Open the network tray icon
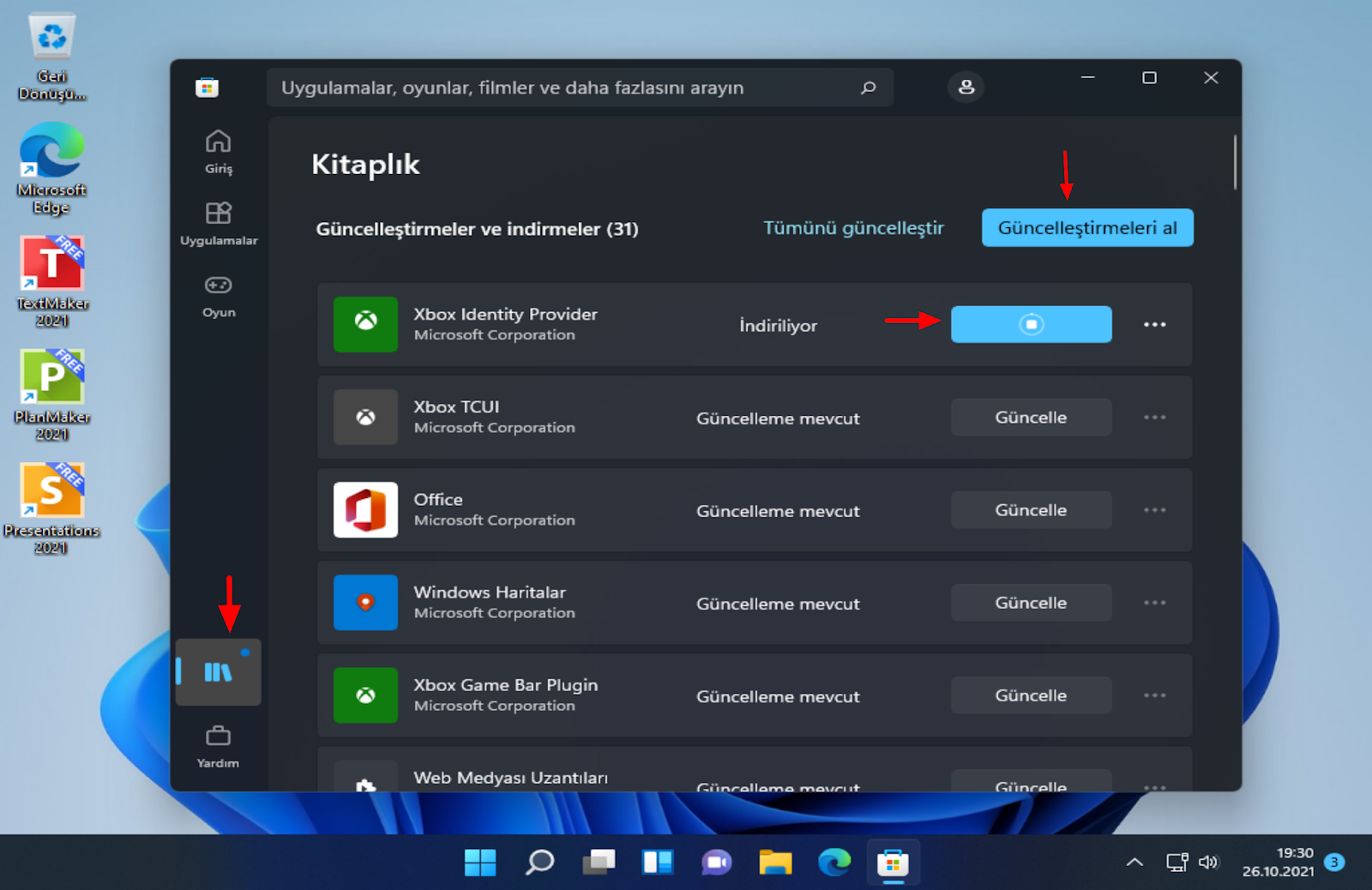This screenshot has height=890, width=1372. (x=1176, y=863)
